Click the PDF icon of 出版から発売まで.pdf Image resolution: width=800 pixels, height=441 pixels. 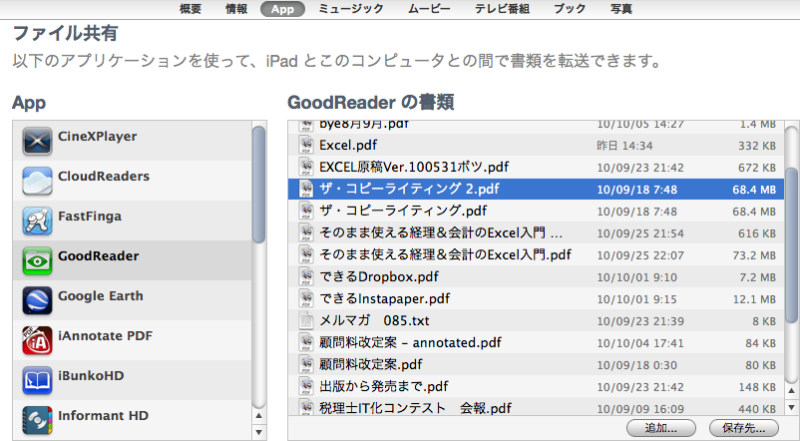click(306, 386)
